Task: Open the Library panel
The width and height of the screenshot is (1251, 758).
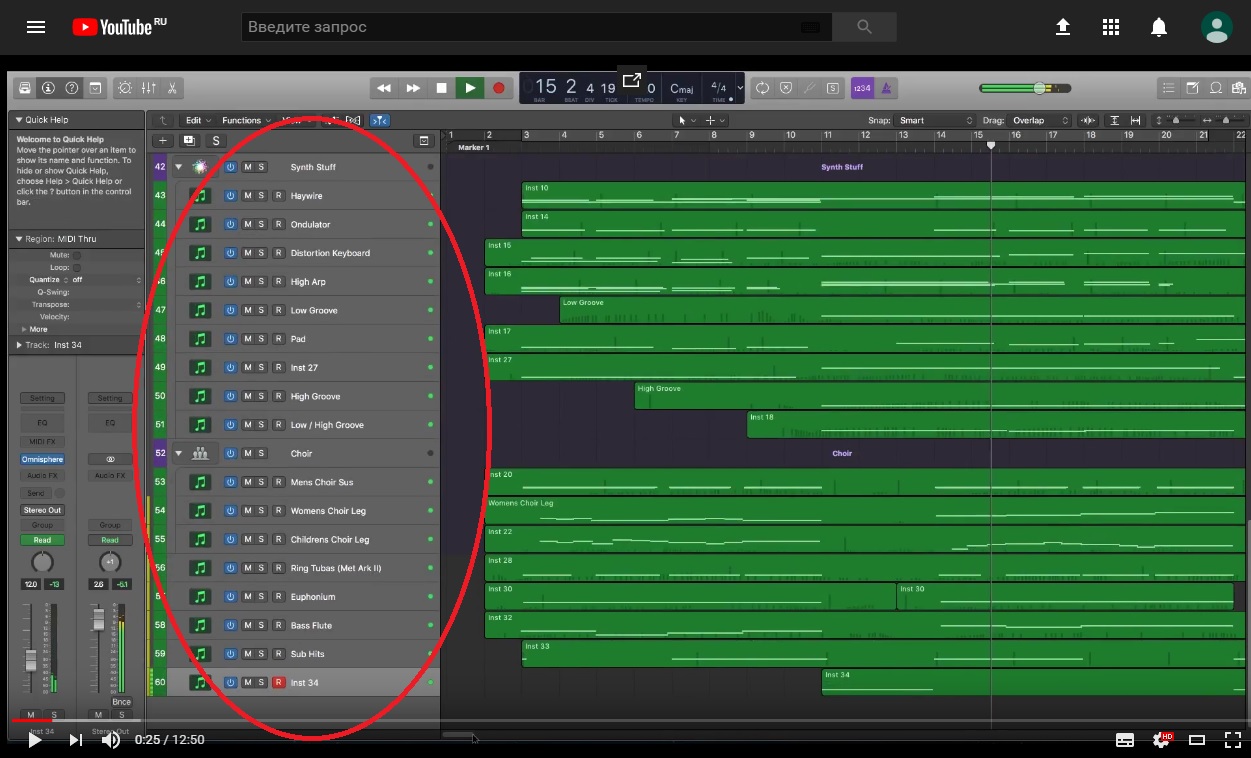Action: [24, 88]
